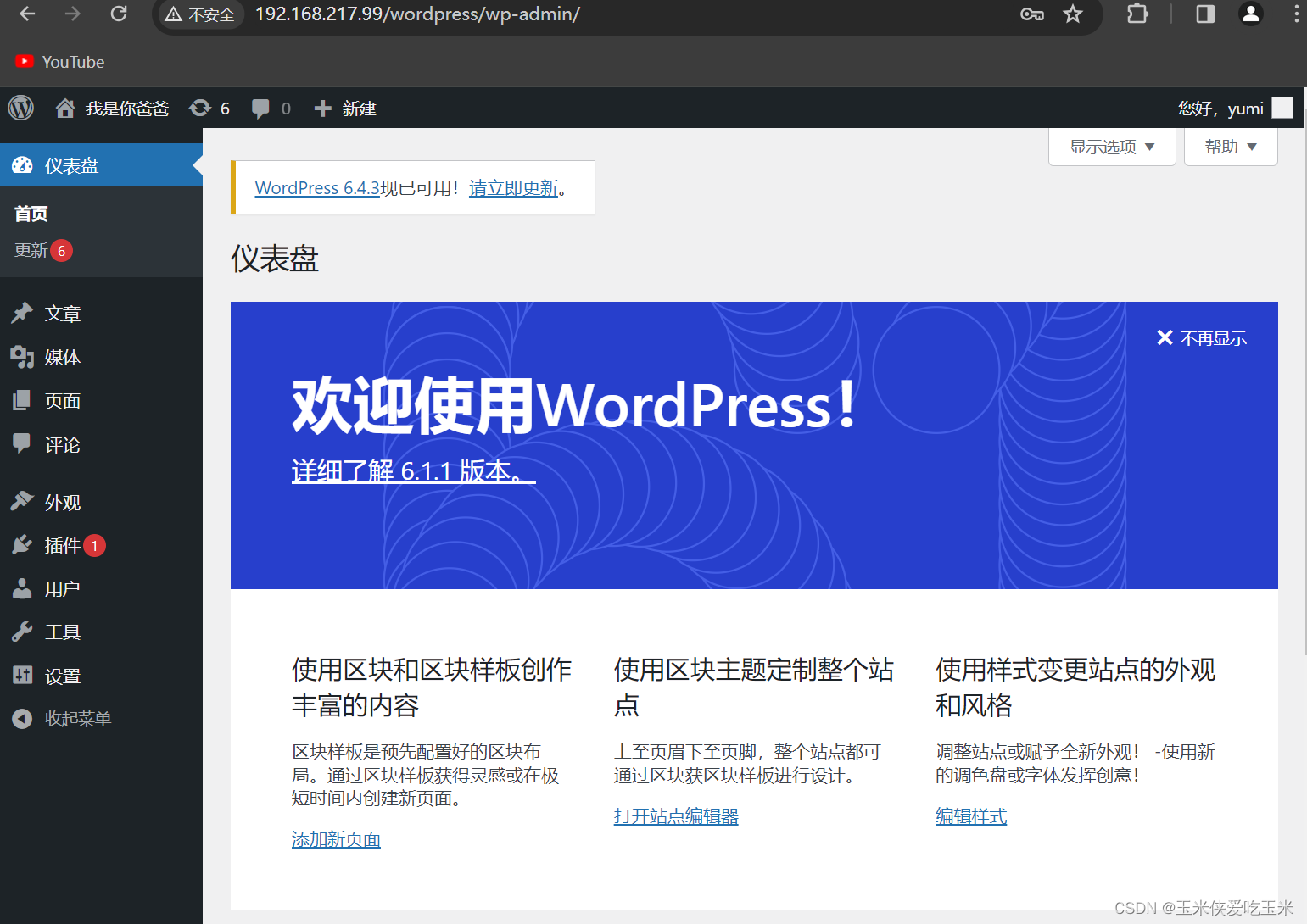Click the person icon for 用户

tap(22, 588)
